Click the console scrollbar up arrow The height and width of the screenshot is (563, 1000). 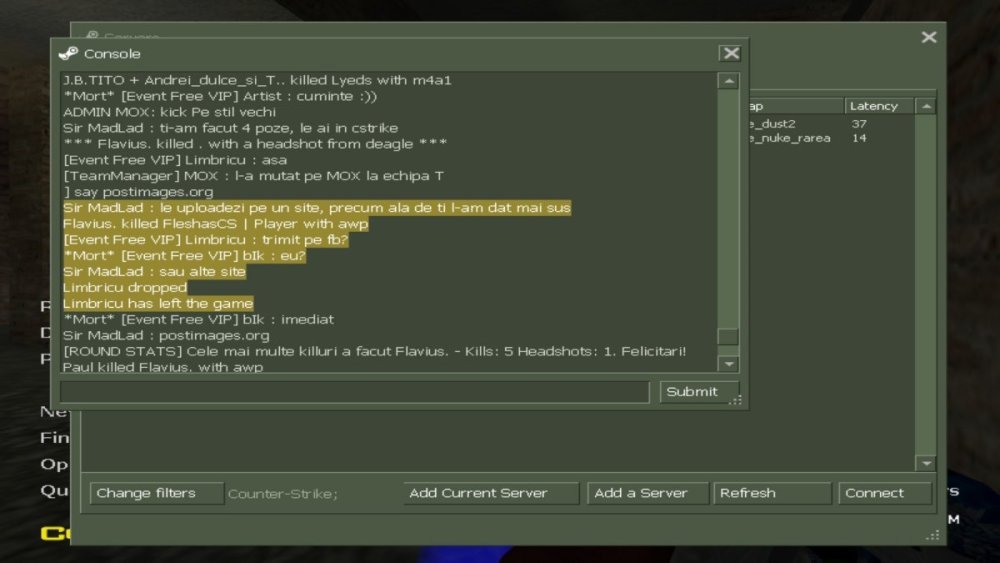728,81
